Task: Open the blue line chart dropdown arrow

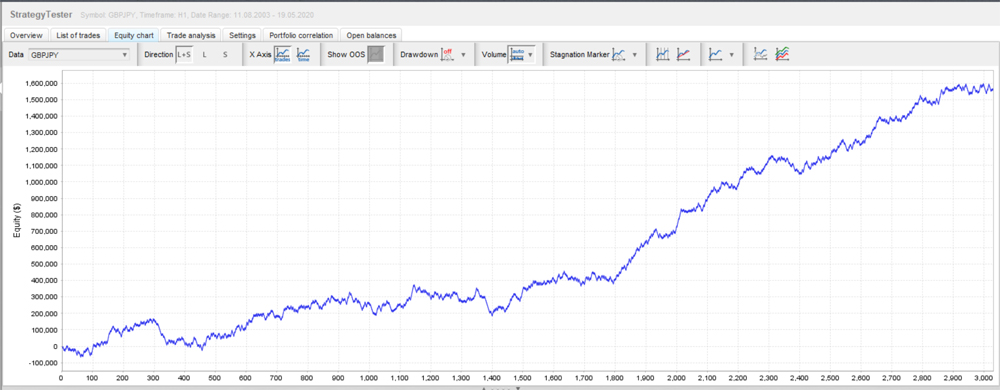Action: coord(731,55)
